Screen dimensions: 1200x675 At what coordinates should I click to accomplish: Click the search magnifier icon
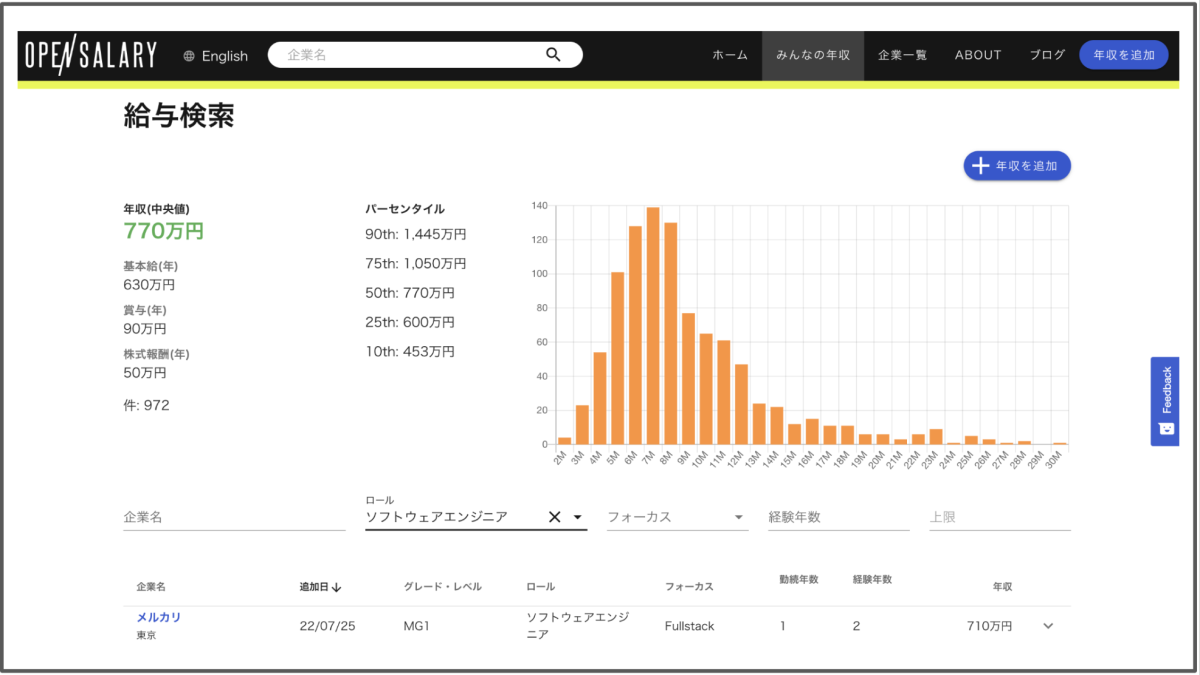(x=553, y=55)
